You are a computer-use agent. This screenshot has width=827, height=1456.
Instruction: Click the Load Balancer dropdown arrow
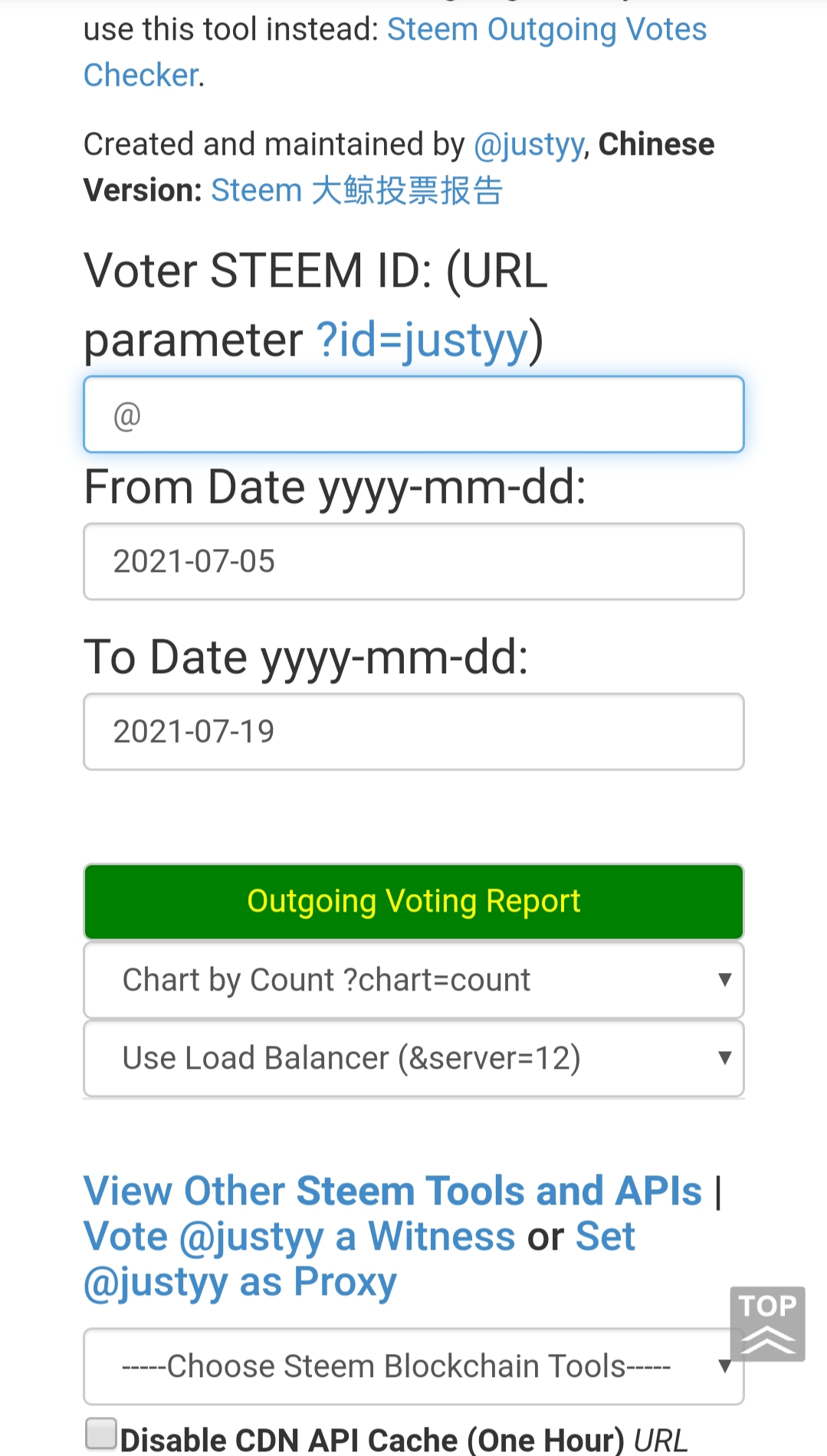point(724,1058)
